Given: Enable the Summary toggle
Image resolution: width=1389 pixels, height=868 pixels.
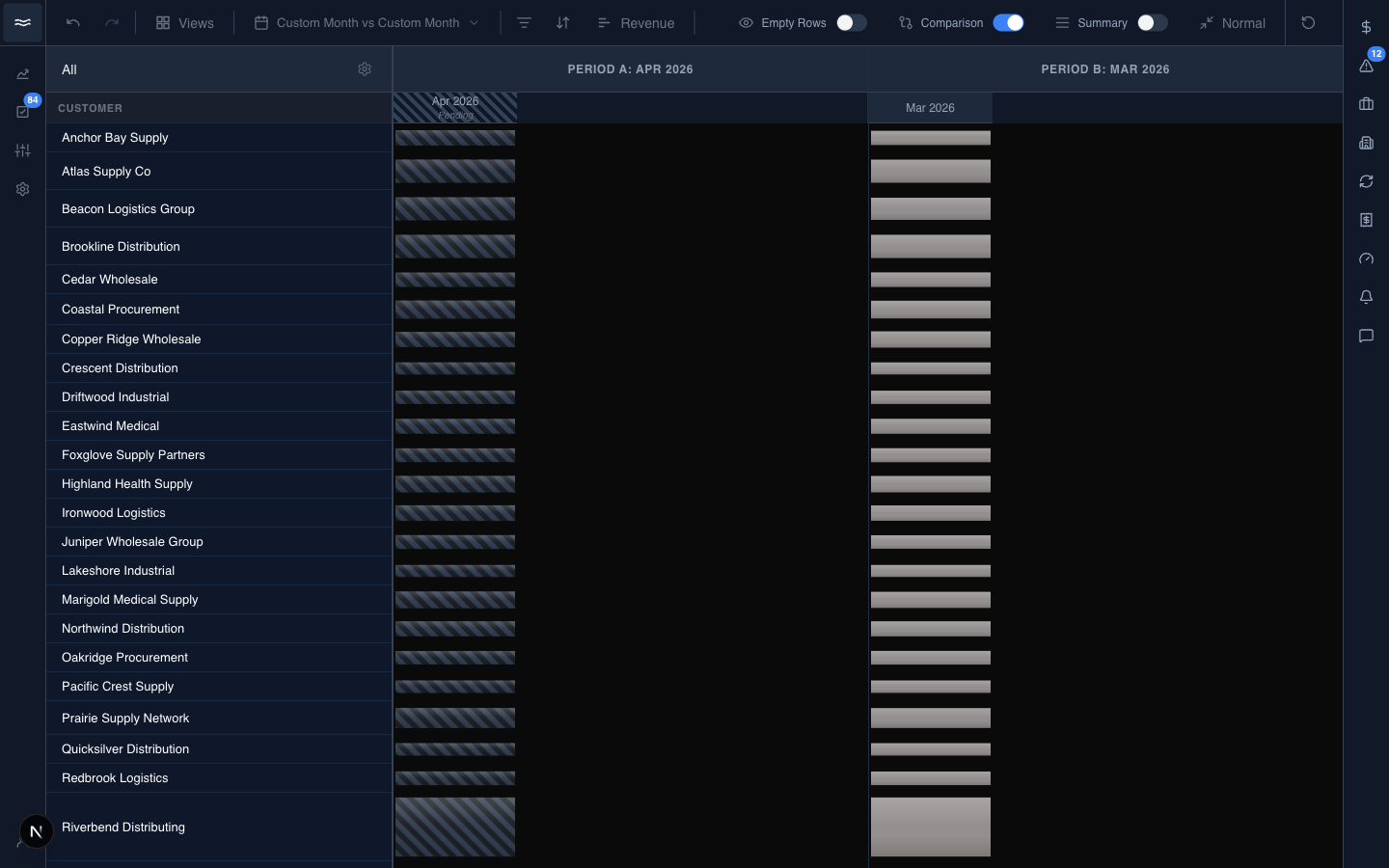Looking at the screenshot, I should coord(1152,22).
